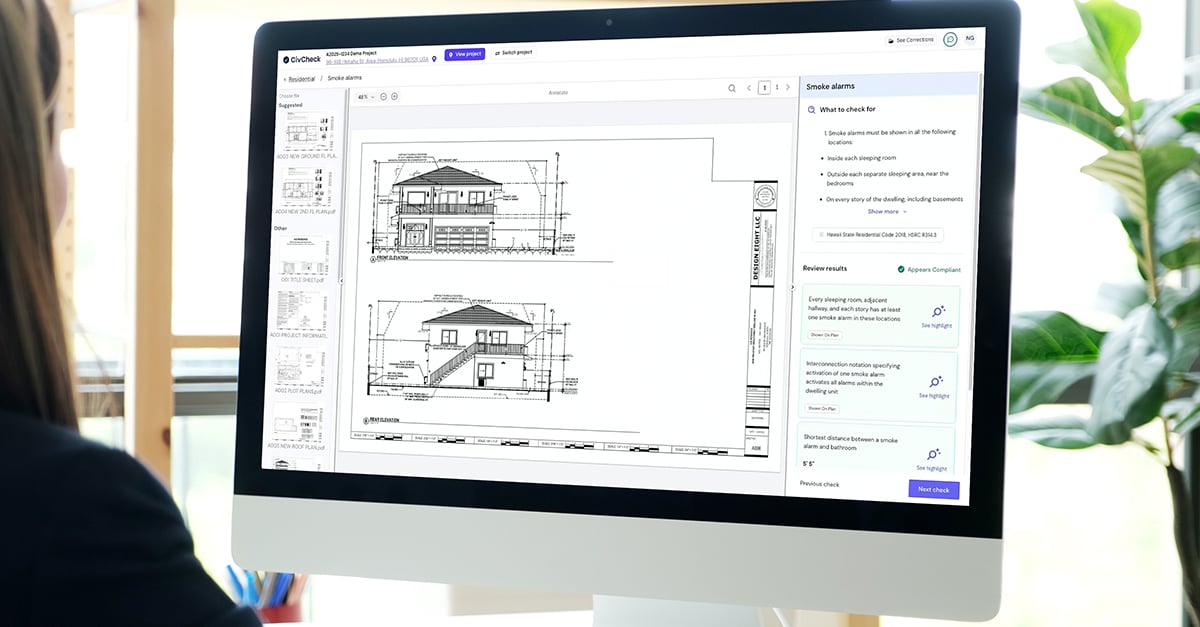Go to Previous check
Screen dimensions: 1200x627
point(819,484)
